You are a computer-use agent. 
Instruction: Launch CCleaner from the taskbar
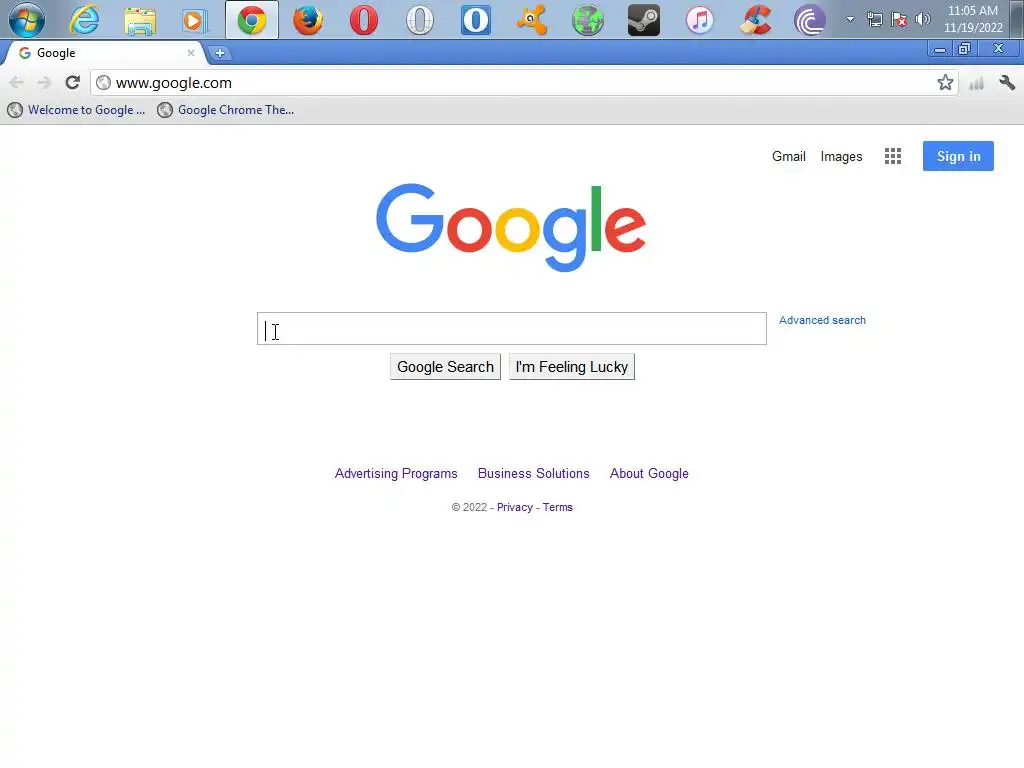(x=756, y=20)
